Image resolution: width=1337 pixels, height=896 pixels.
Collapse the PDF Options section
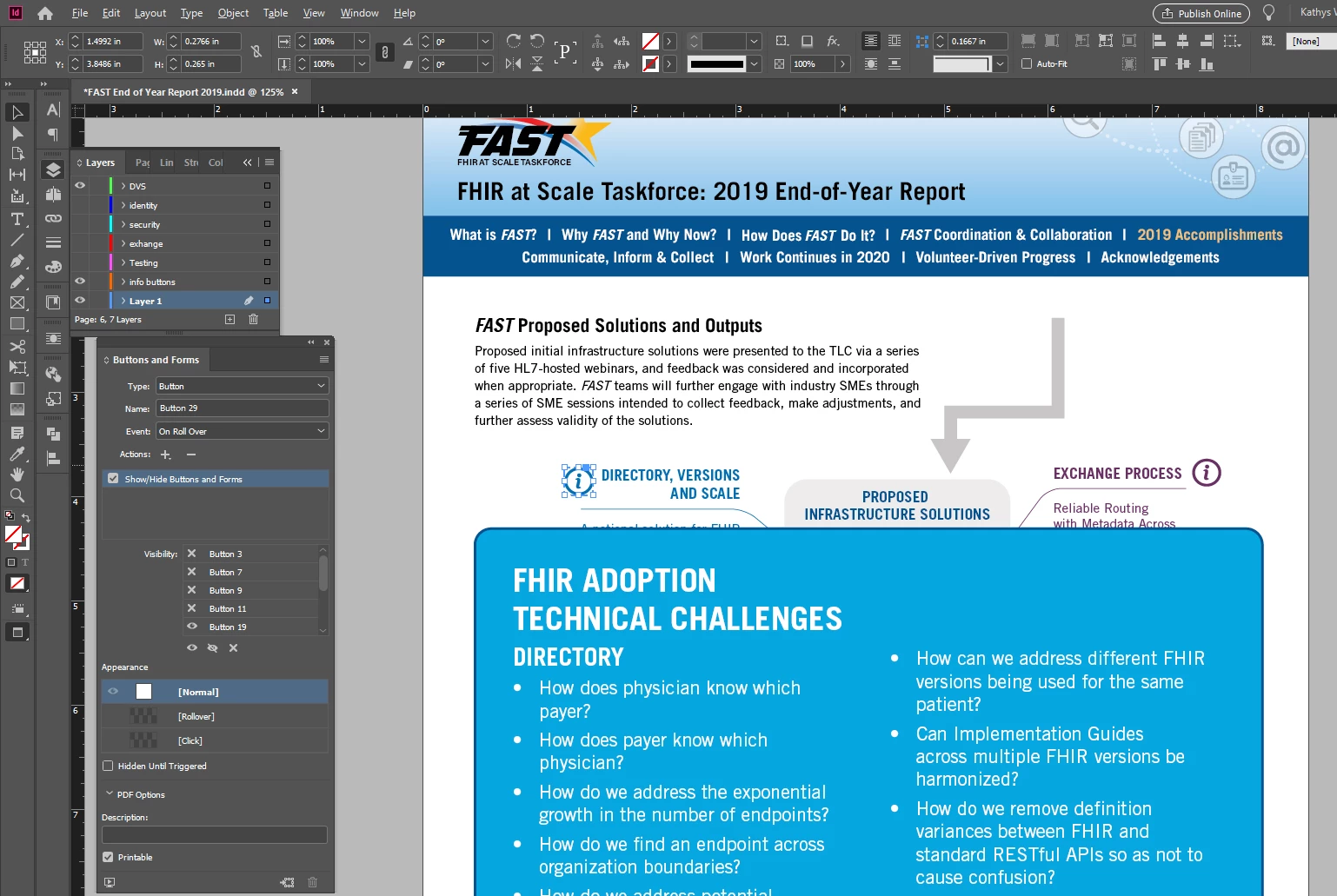[x=110, y=793]
